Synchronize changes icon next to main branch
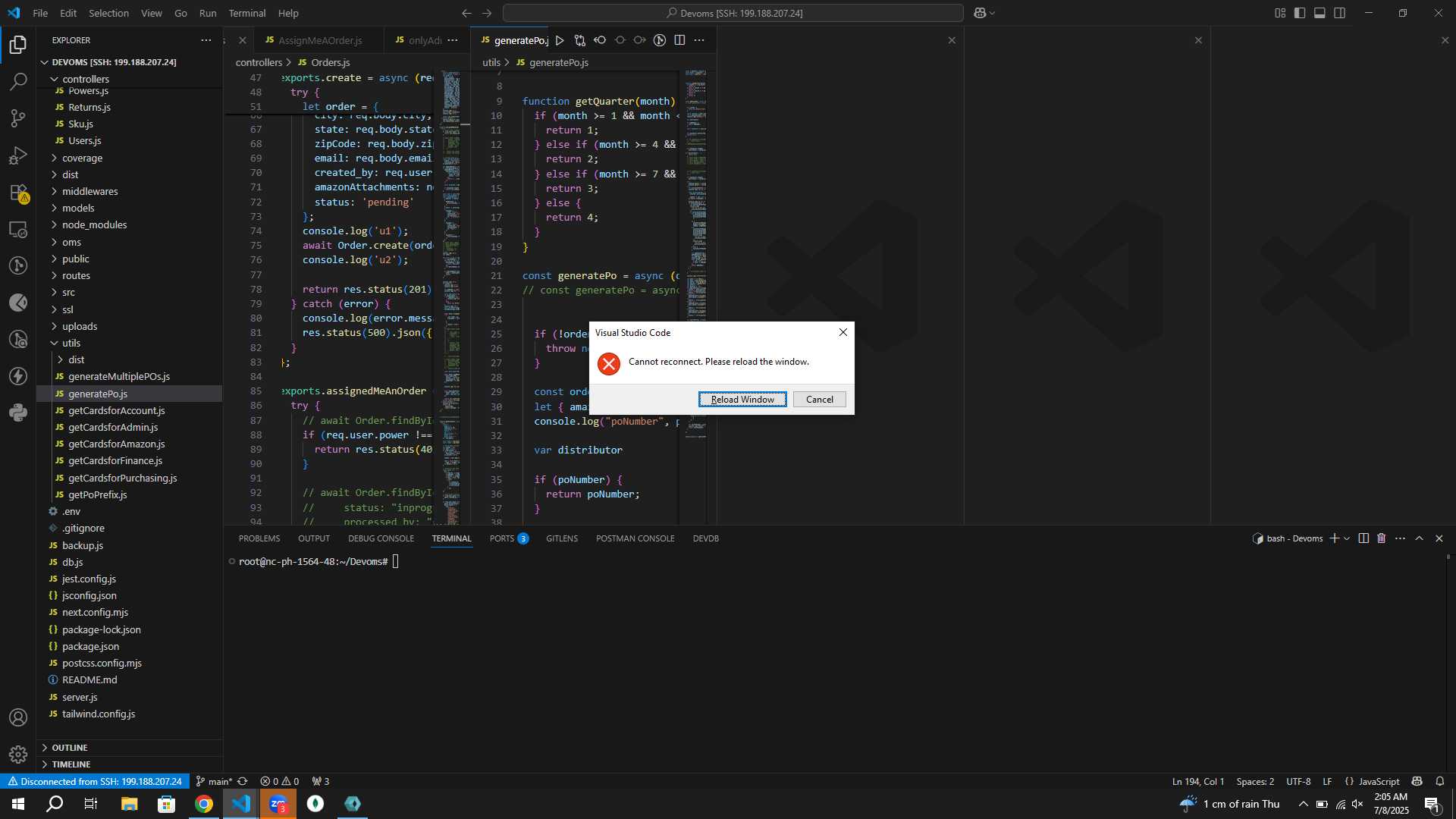 [243, 781]
